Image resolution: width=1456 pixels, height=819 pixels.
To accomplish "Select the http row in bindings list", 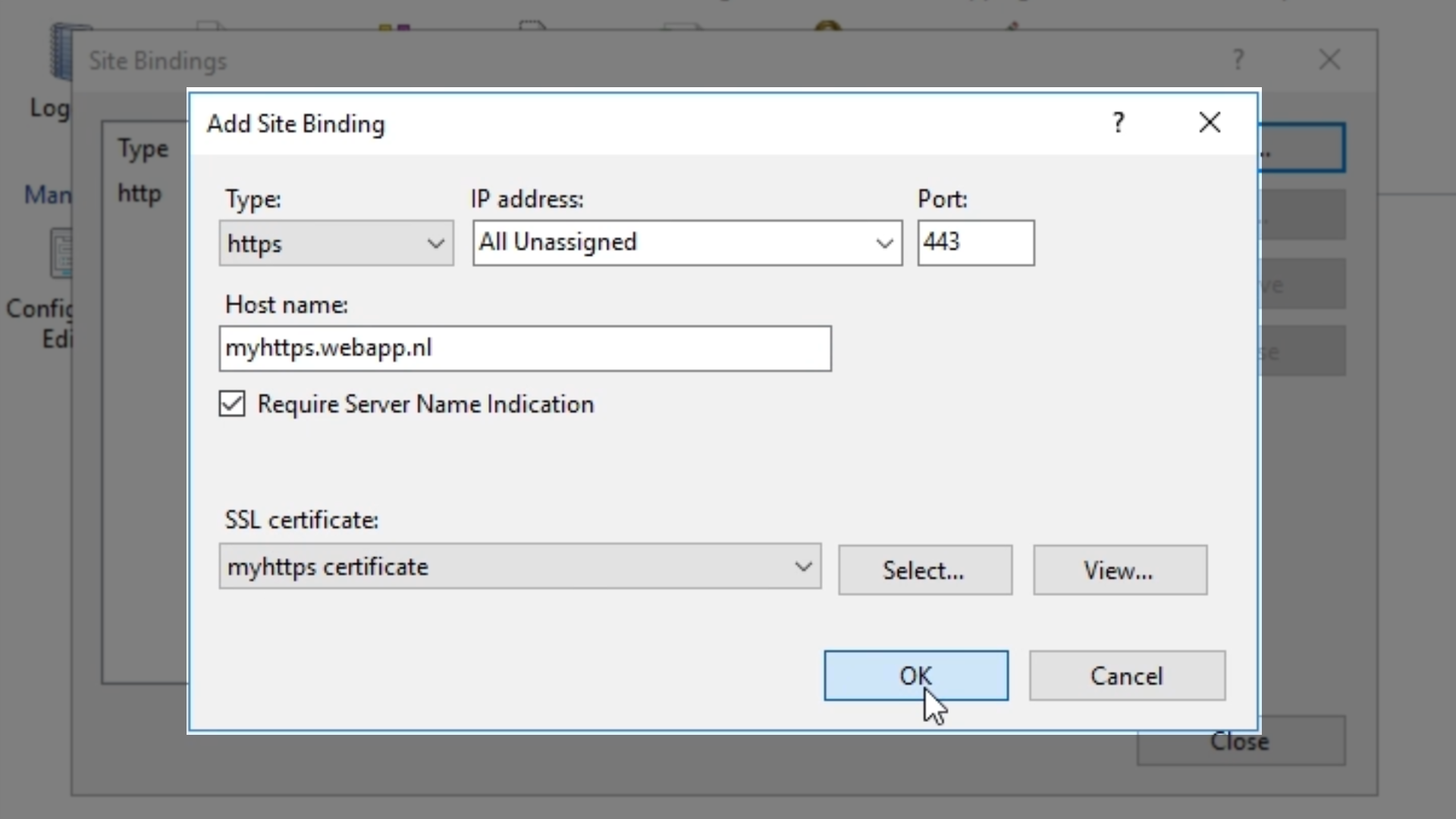I will point(140,194).
